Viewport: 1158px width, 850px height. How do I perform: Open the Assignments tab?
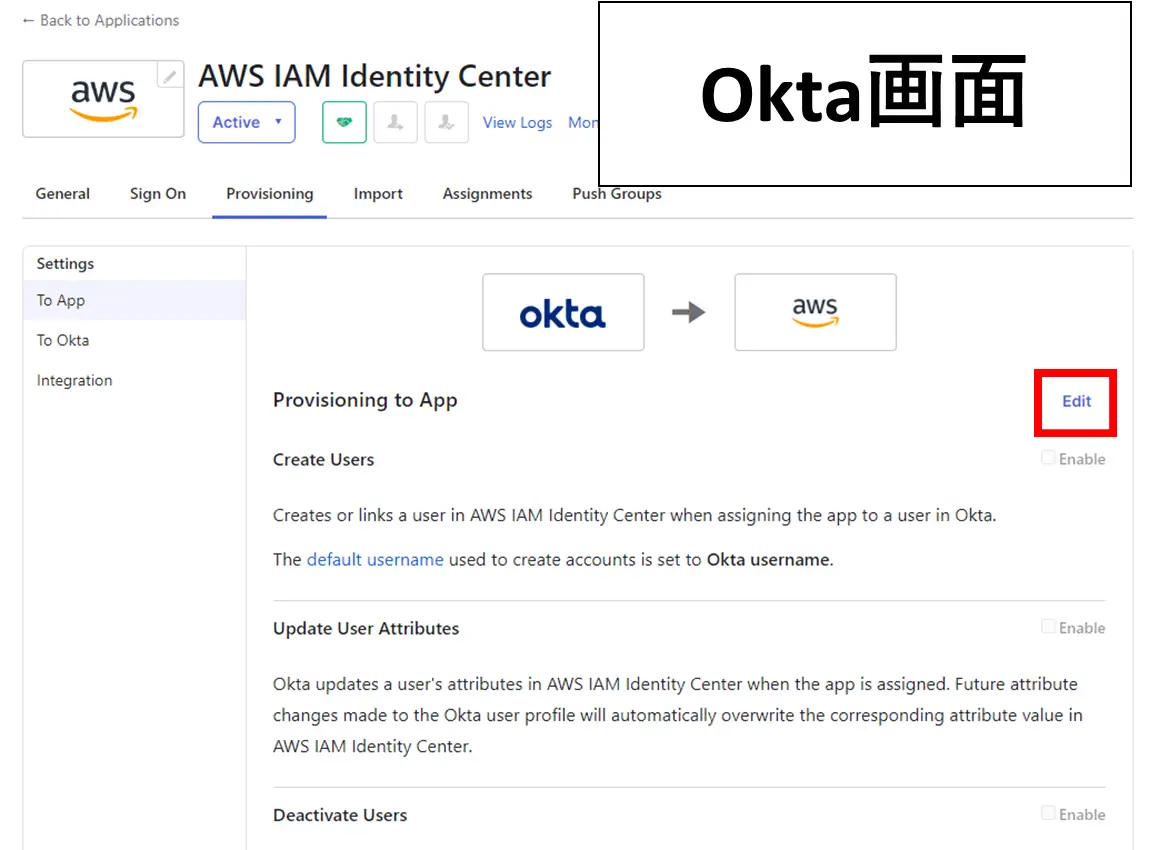(x=487, y=193)
